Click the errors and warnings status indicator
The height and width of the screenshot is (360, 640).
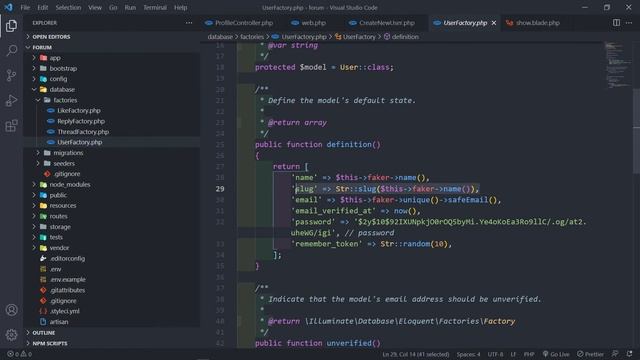[19, 354]
